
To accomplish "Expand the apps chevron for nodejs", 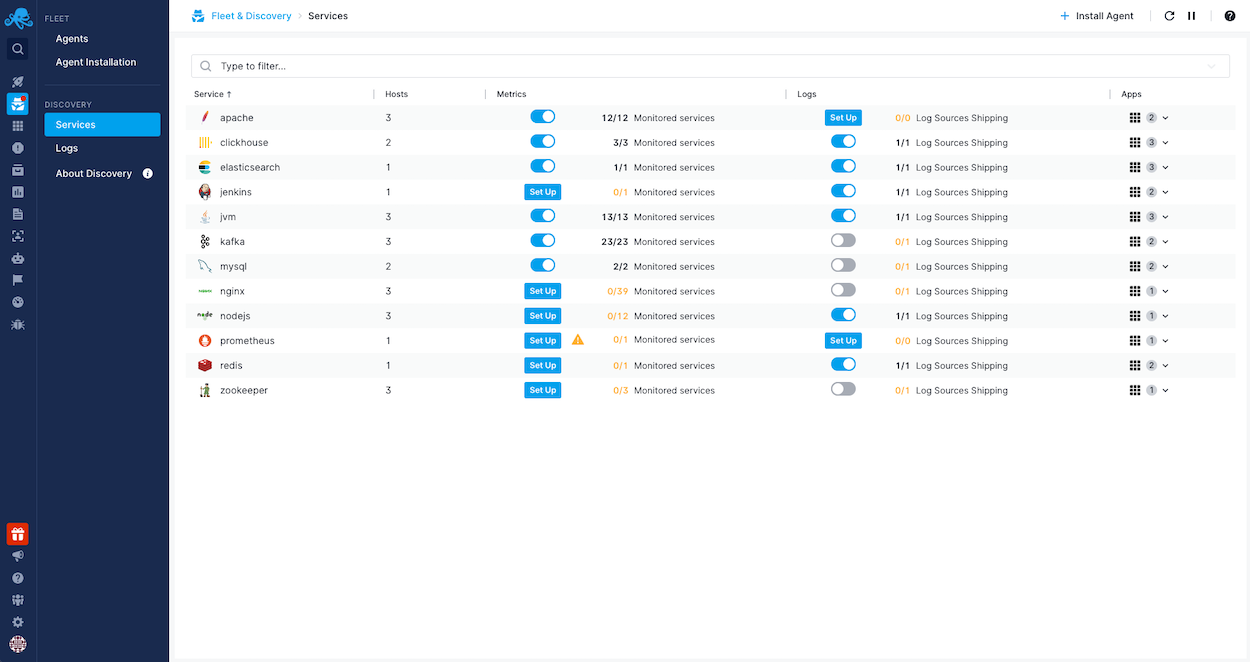I will [x=1166, y=316].
